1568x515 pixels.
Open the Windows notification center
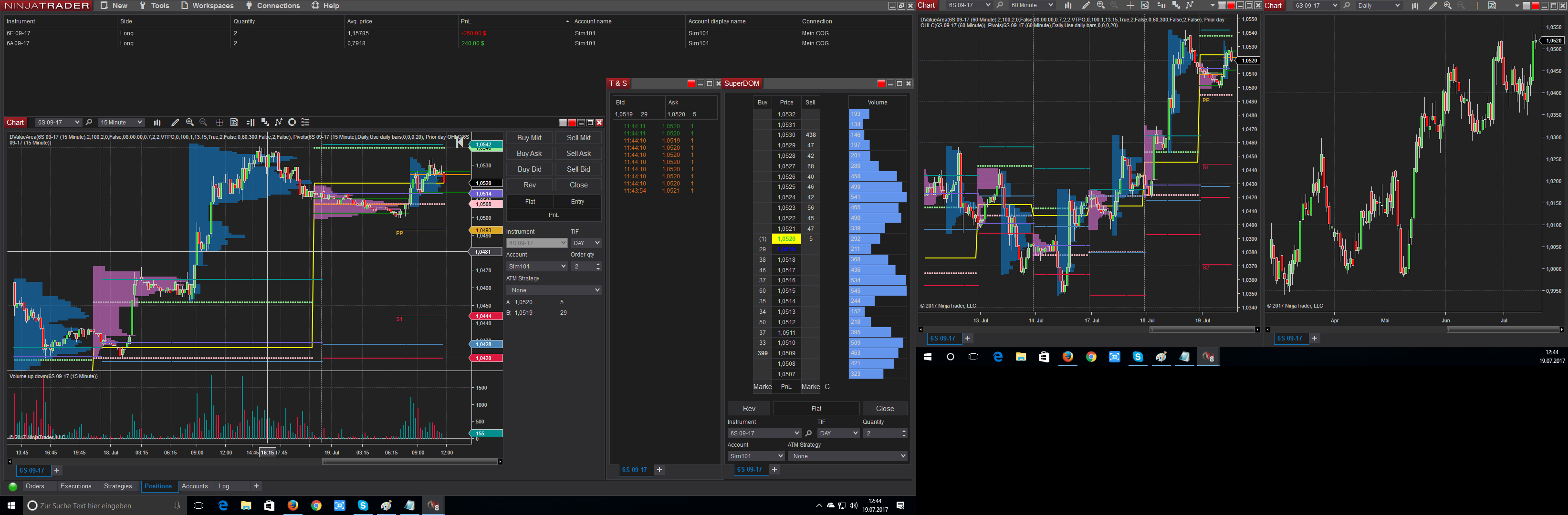pyautogui.click(x=901, y=505)
